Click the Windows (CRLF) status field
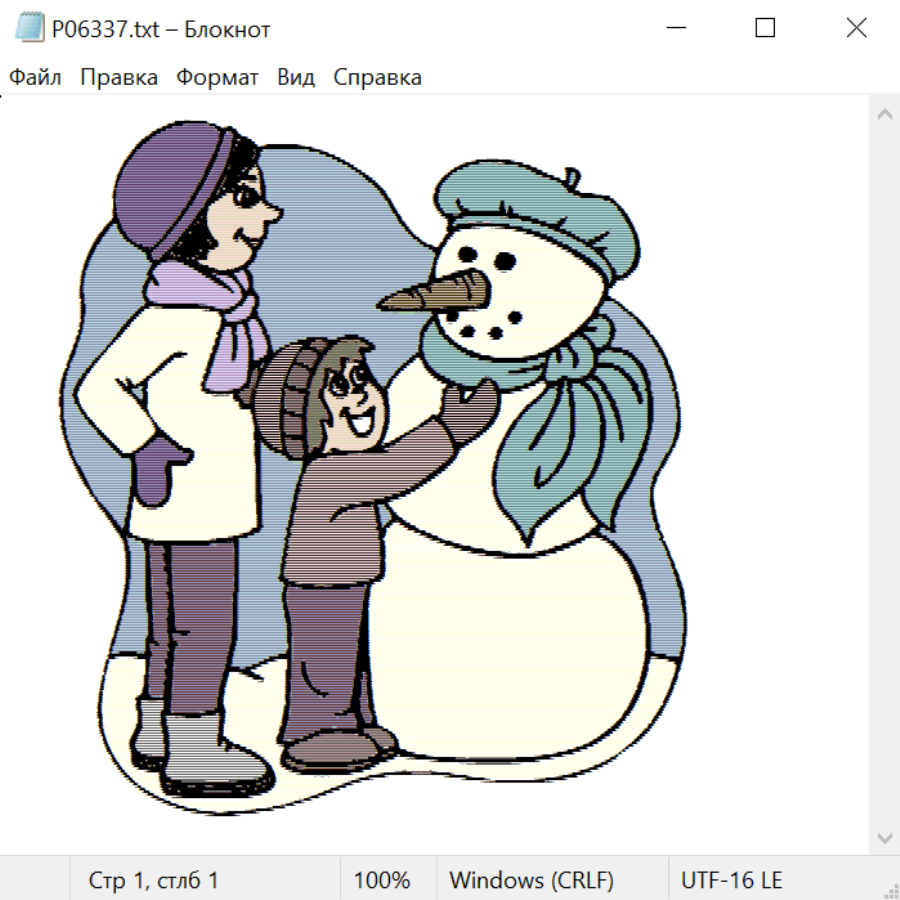Viewport: 900px width, 900px height. point(531,881)
